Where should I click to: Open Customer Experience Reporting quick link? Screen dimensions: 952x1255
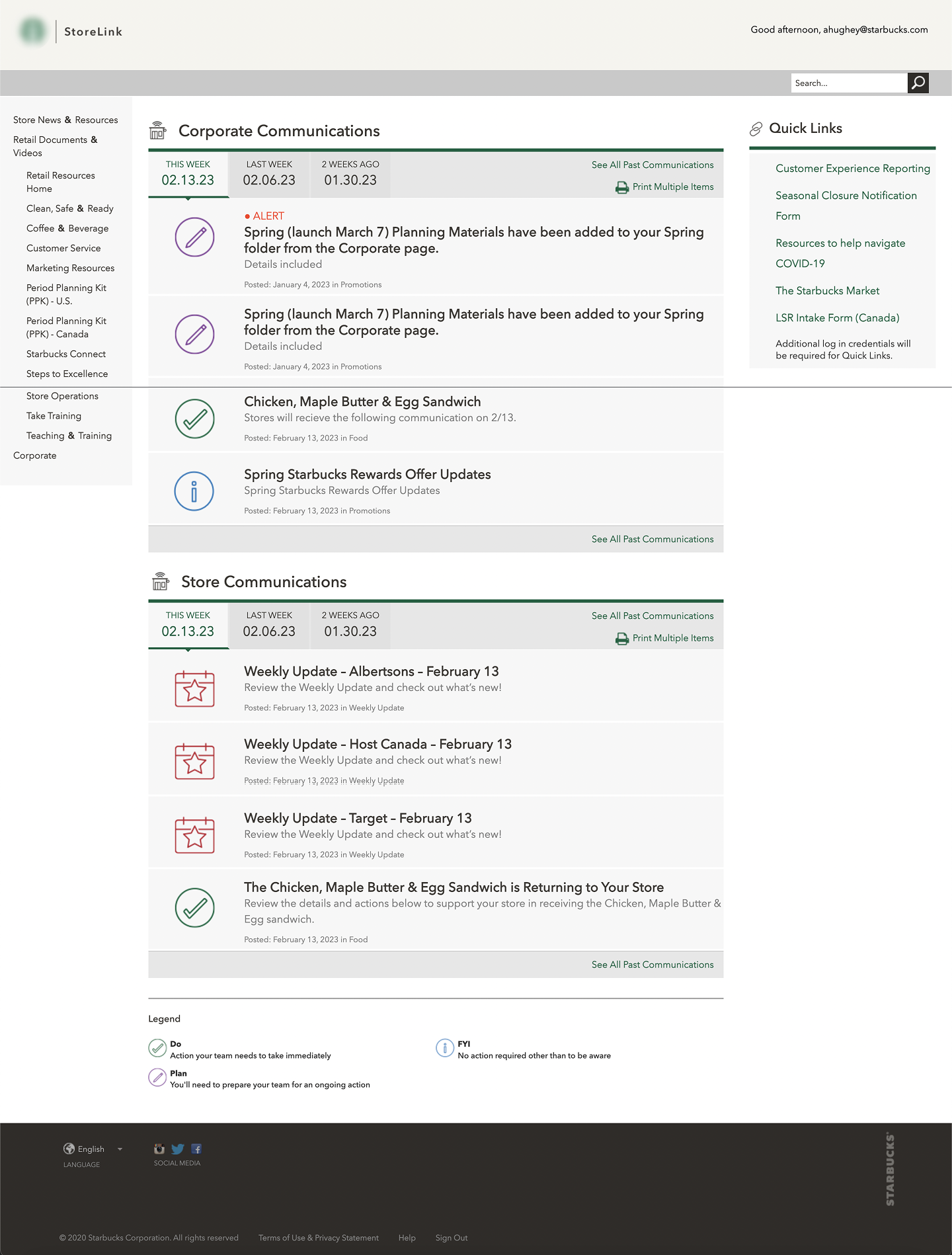point(853,169)
